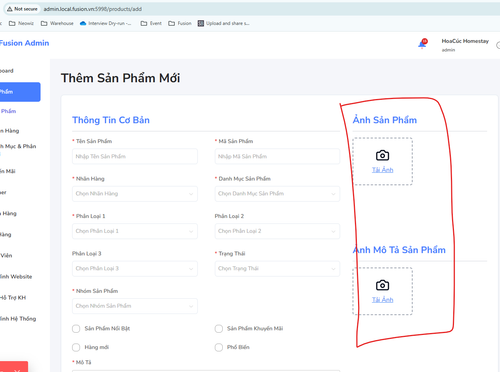The width and height of the screenshot is (500, 372).
Task: Click the 'Nhãn Hàng' field label
Action: coord(90,179)
